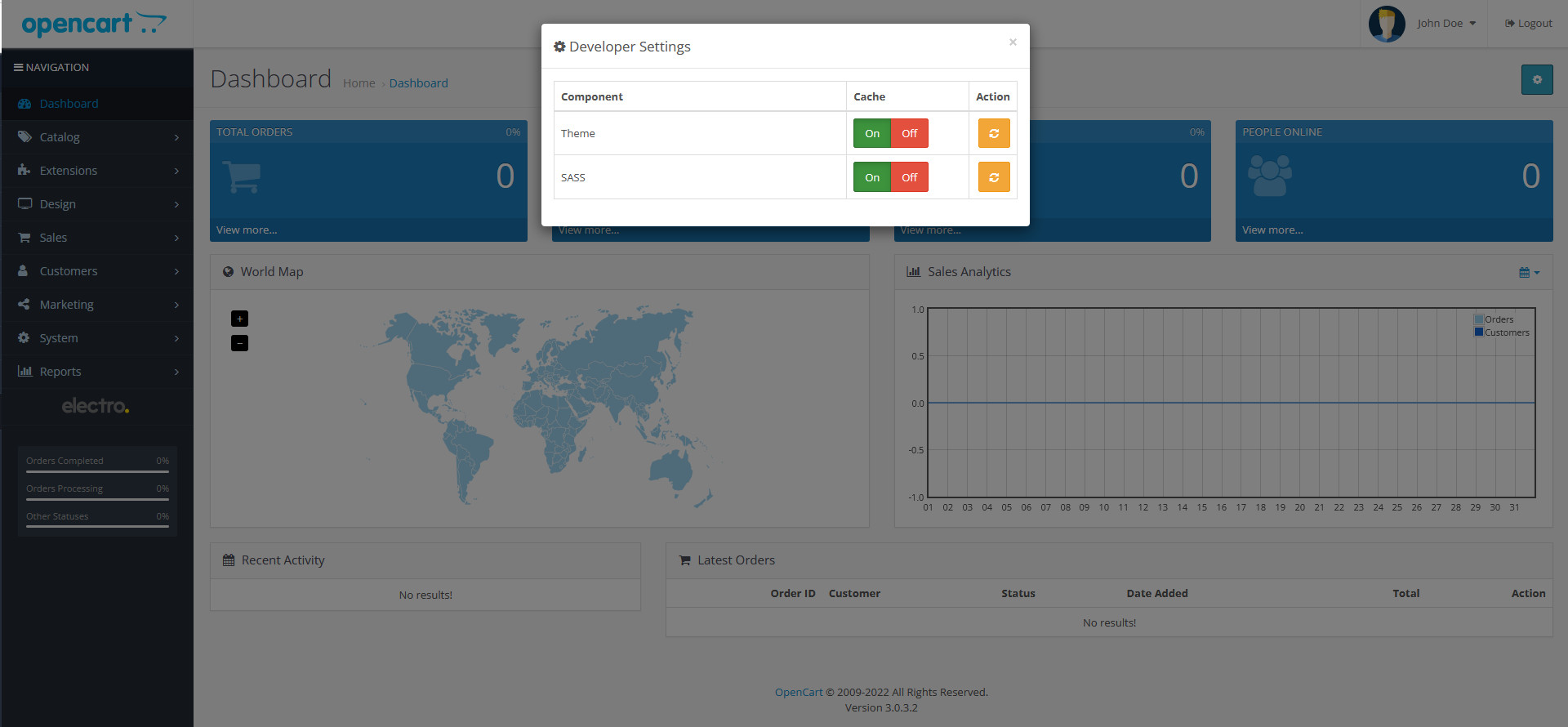Zoom in on the world map
Screen dimensions: 1568x727
[x=239, y=319]
